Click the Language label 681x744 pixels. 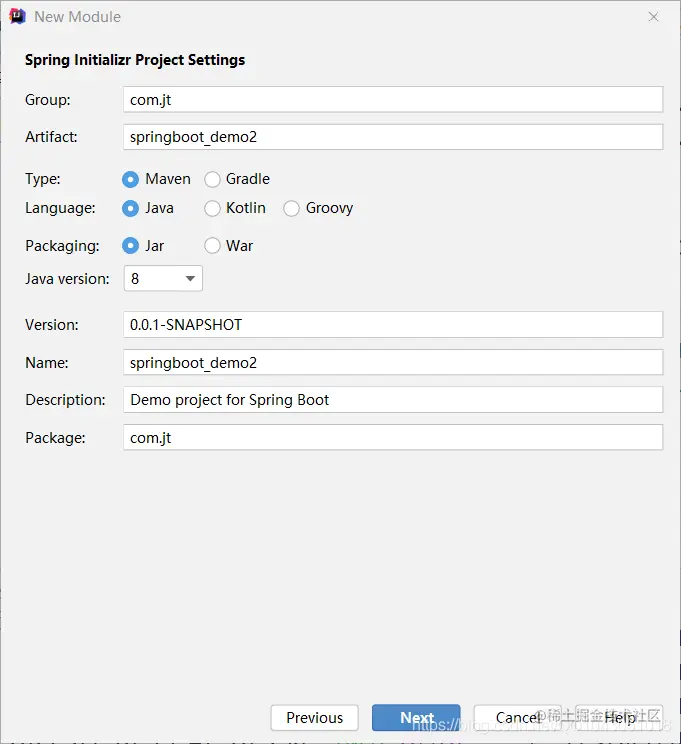(60, 208)
